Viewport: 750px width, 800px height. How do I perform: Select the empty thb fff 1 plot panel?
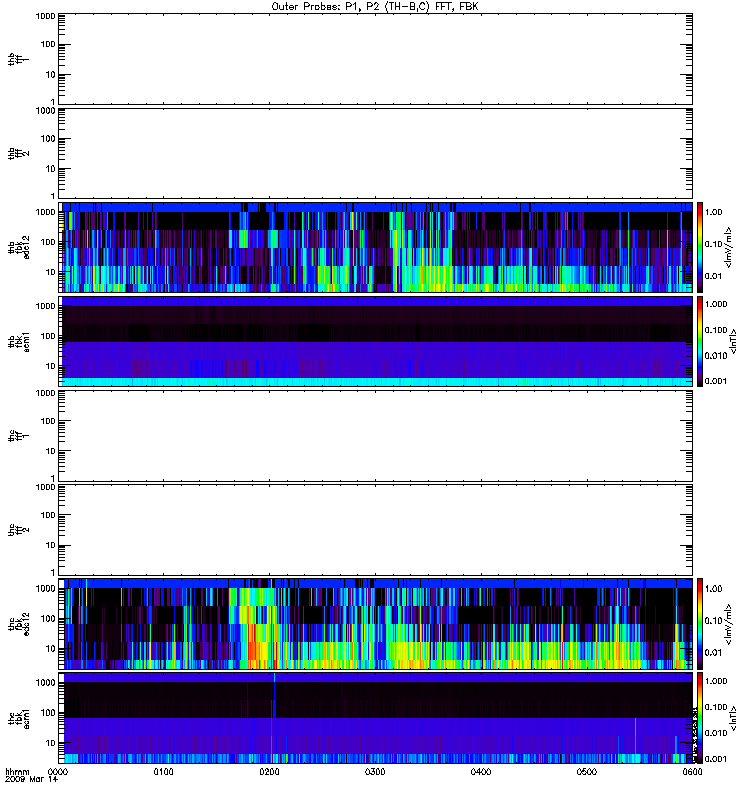click(376, 59)
